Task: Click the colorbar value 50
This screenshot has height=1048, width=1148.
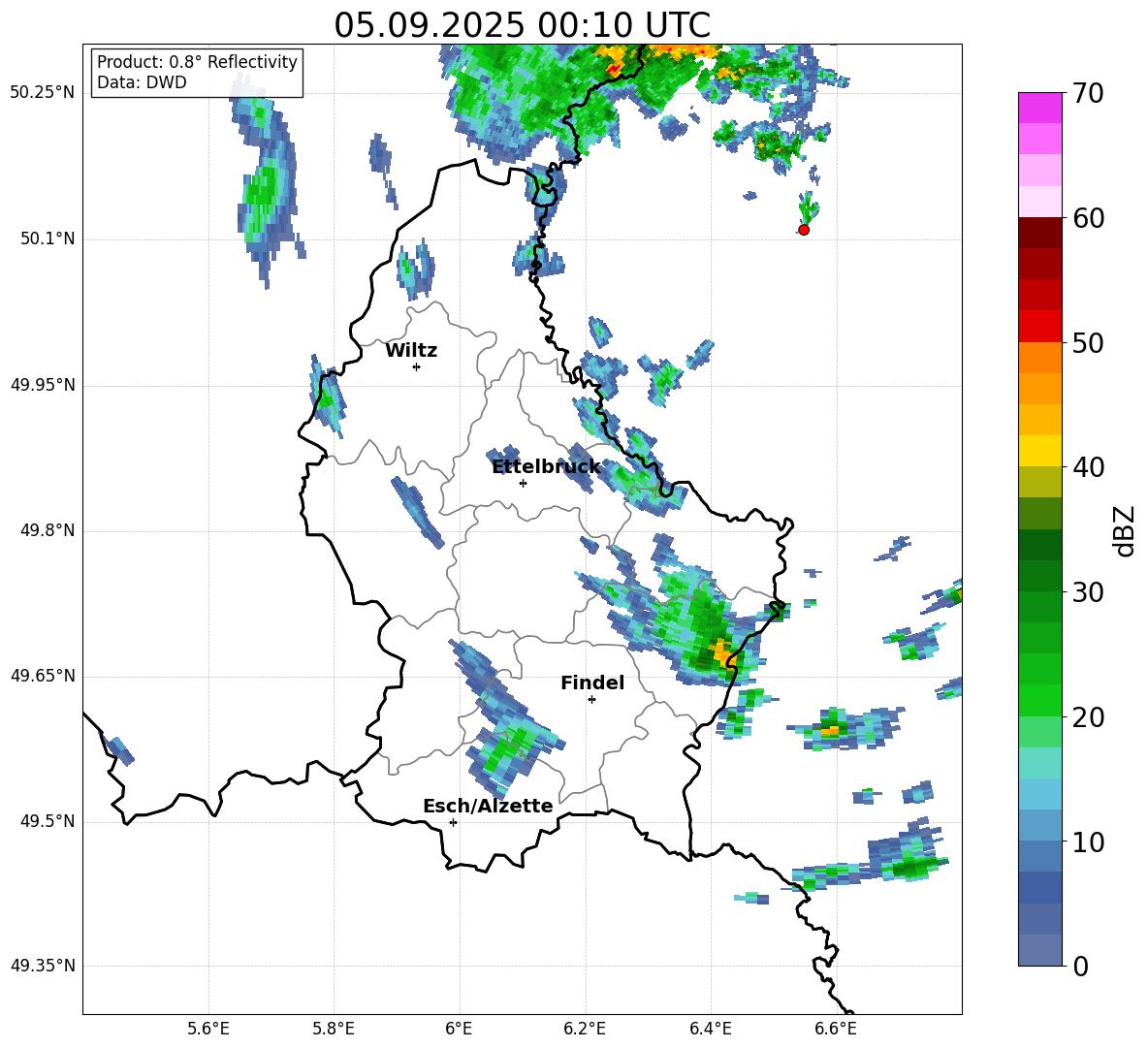Action: click(1088, 342)
